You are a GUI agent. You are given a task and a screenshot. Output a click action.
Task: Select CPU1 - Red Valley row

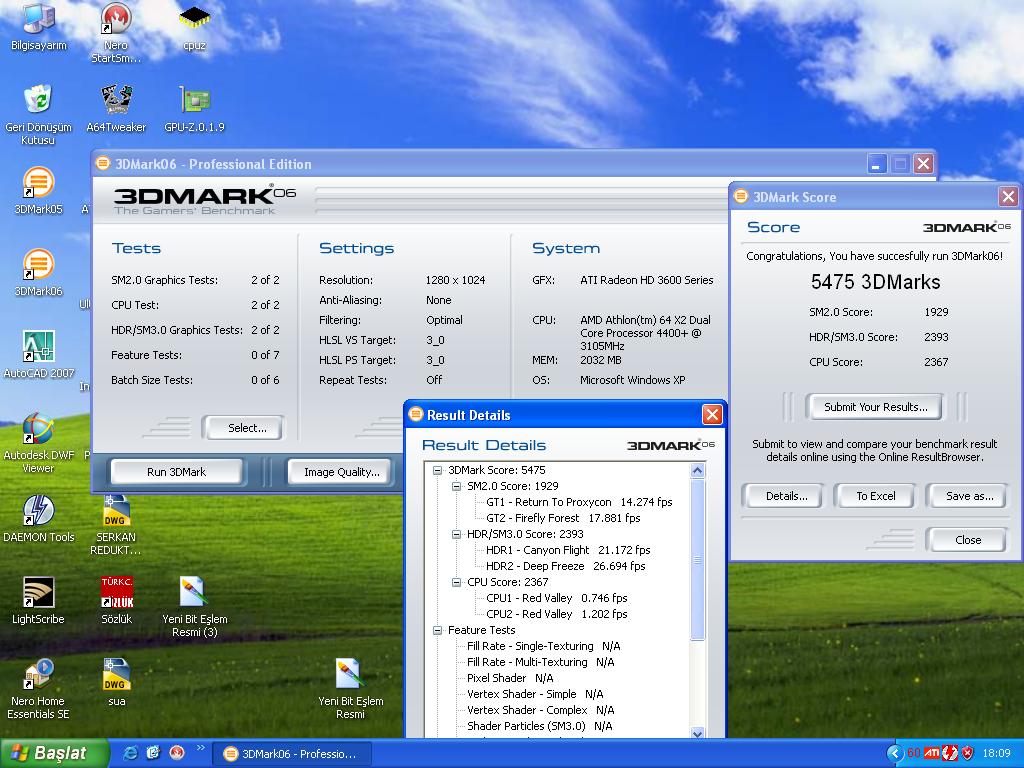(x=556, y=598)
